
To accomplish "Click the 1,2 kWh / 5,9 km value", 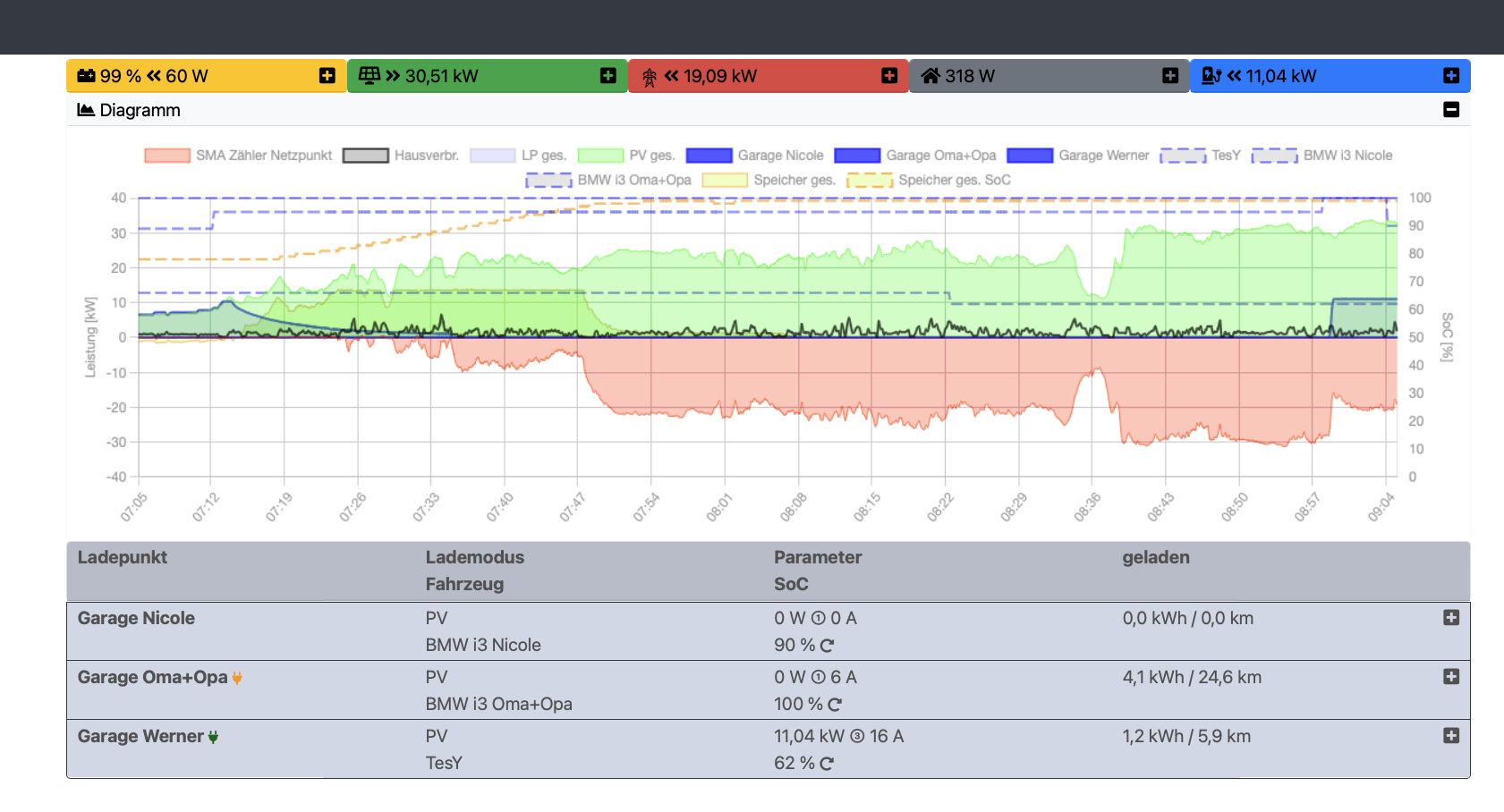I will coord(1186,736).
